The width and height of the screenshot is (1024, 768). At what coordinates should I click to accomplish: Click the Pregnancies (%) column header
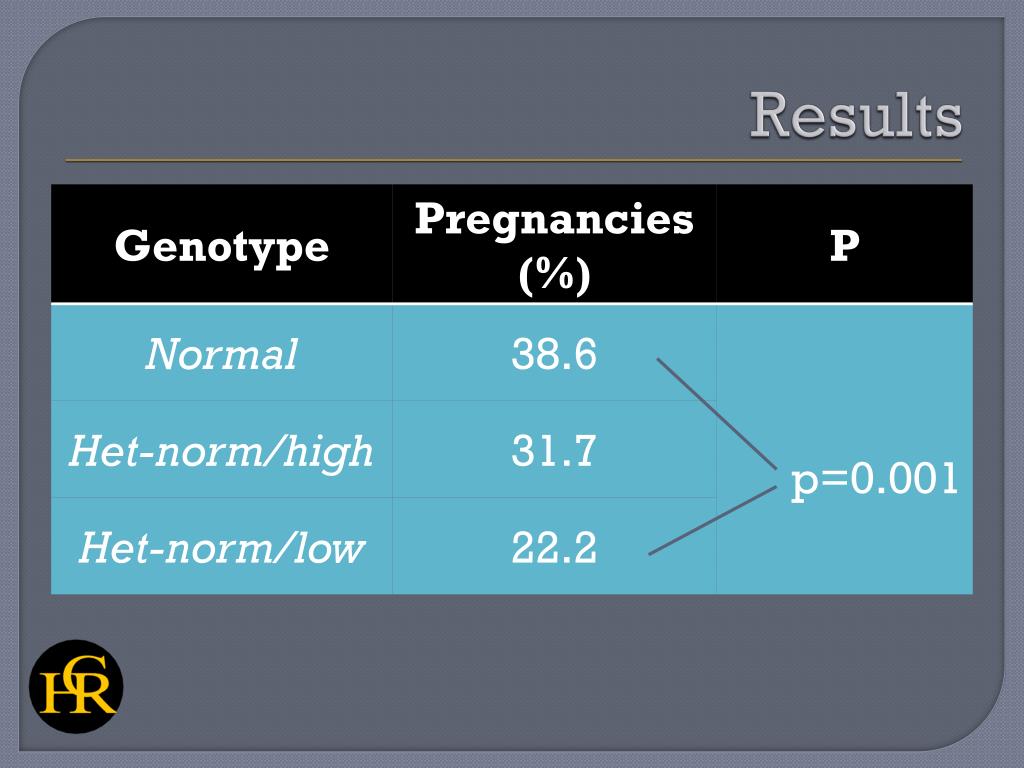point(554,246)
